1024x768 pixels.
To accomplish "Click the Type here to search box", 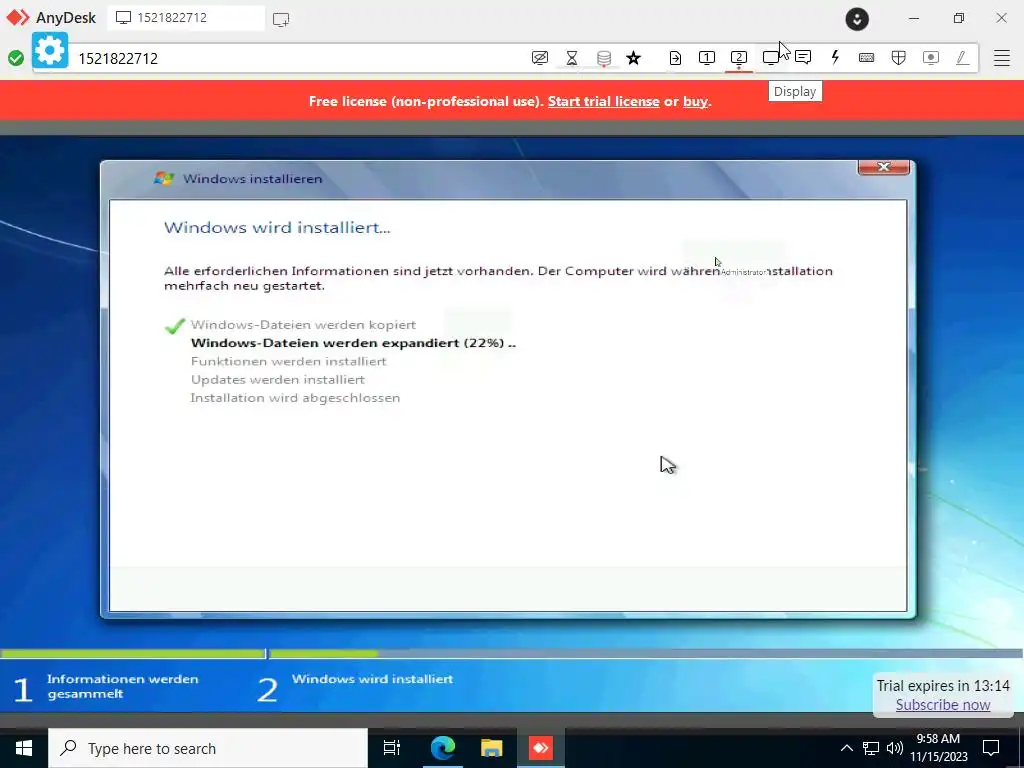I will coord(208,748).
